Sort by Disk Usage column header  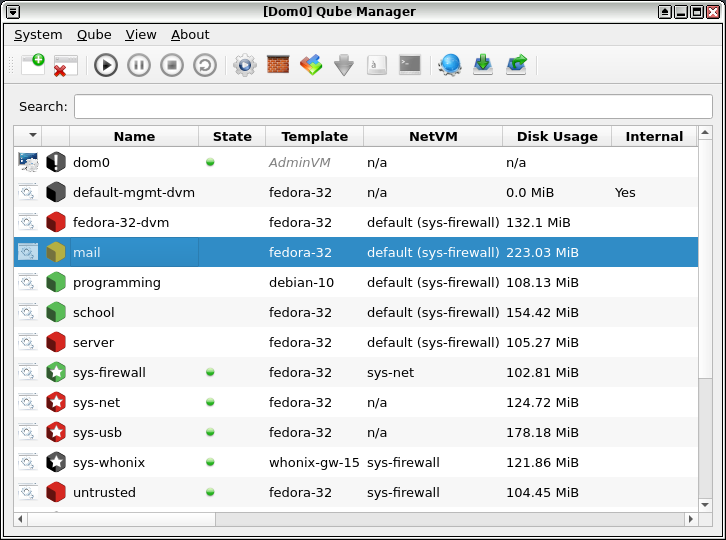point(556,137)
